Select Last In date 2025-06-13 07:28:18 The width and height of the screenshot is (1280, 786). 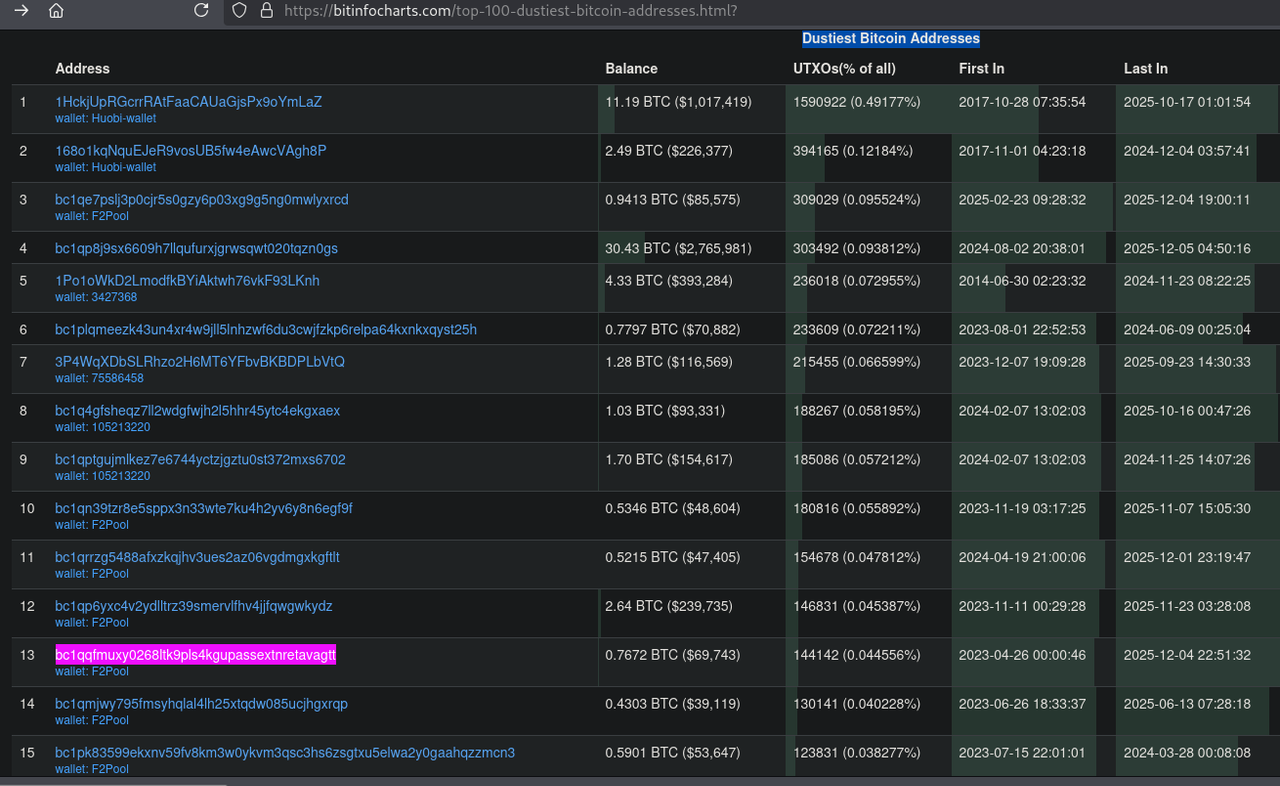pyautogui.click(x=1187, y=704)
